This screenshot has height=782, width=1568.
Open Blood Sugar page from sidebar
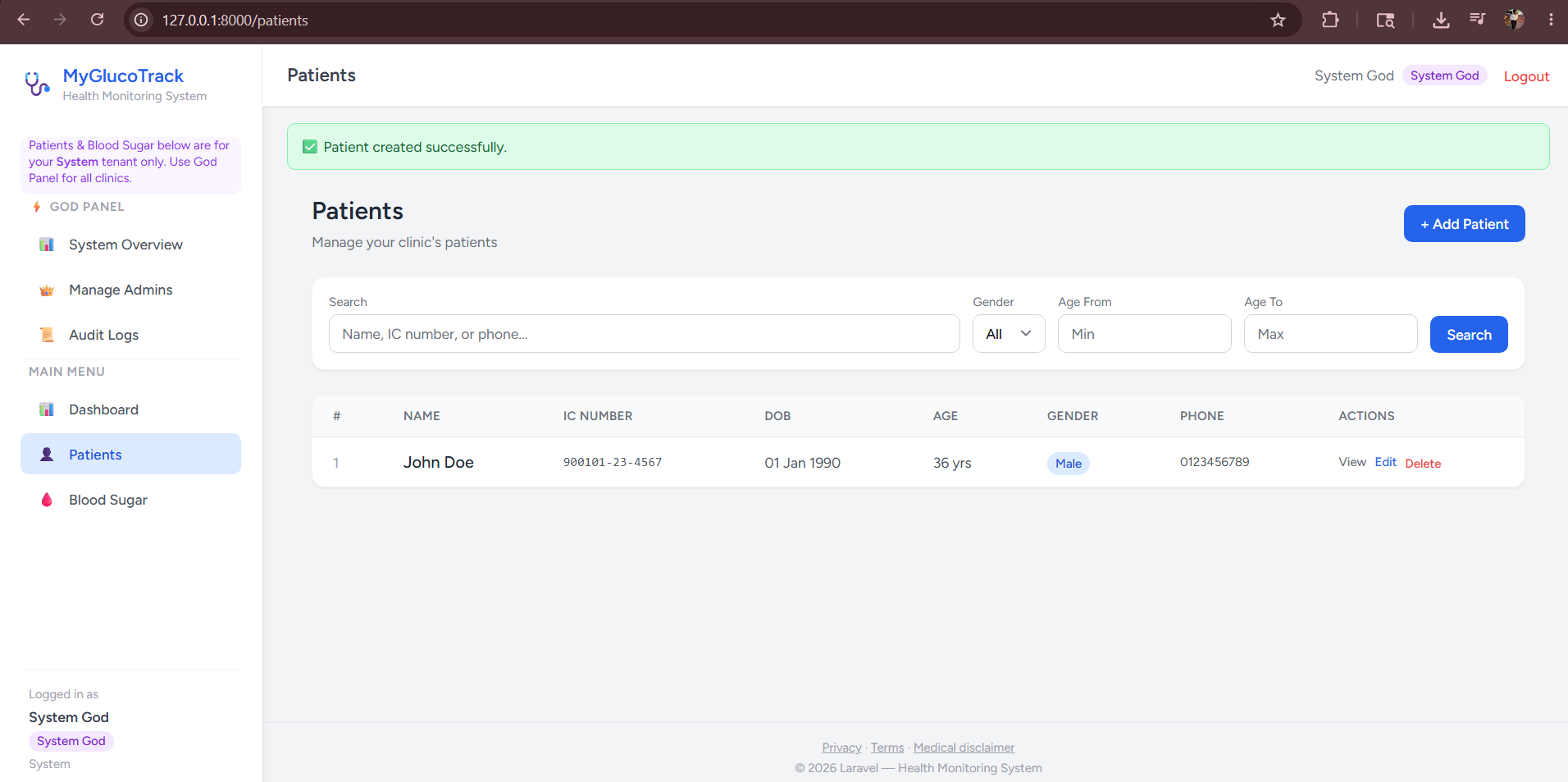click(x=130, y=500)
